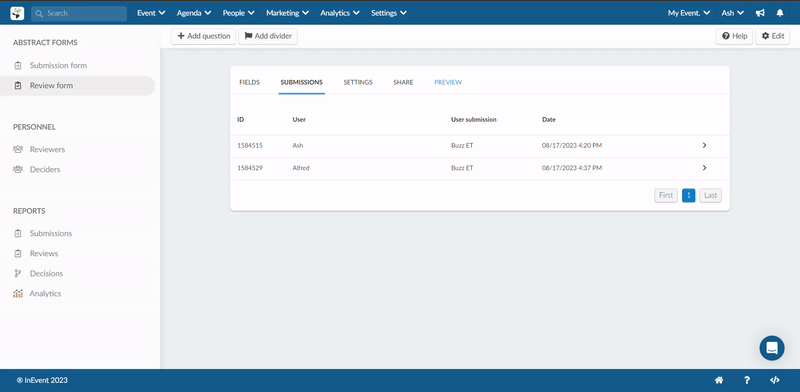Open the Deciders sidebar link
Screen dimensions: 800x392
(x=45, y=169)
